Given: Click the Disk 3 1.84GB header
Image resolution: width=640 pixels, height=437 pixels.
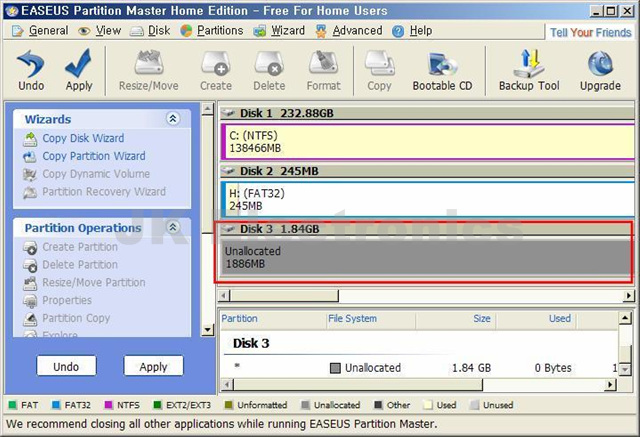Looking at the screenshot, I should pos(426,229).
